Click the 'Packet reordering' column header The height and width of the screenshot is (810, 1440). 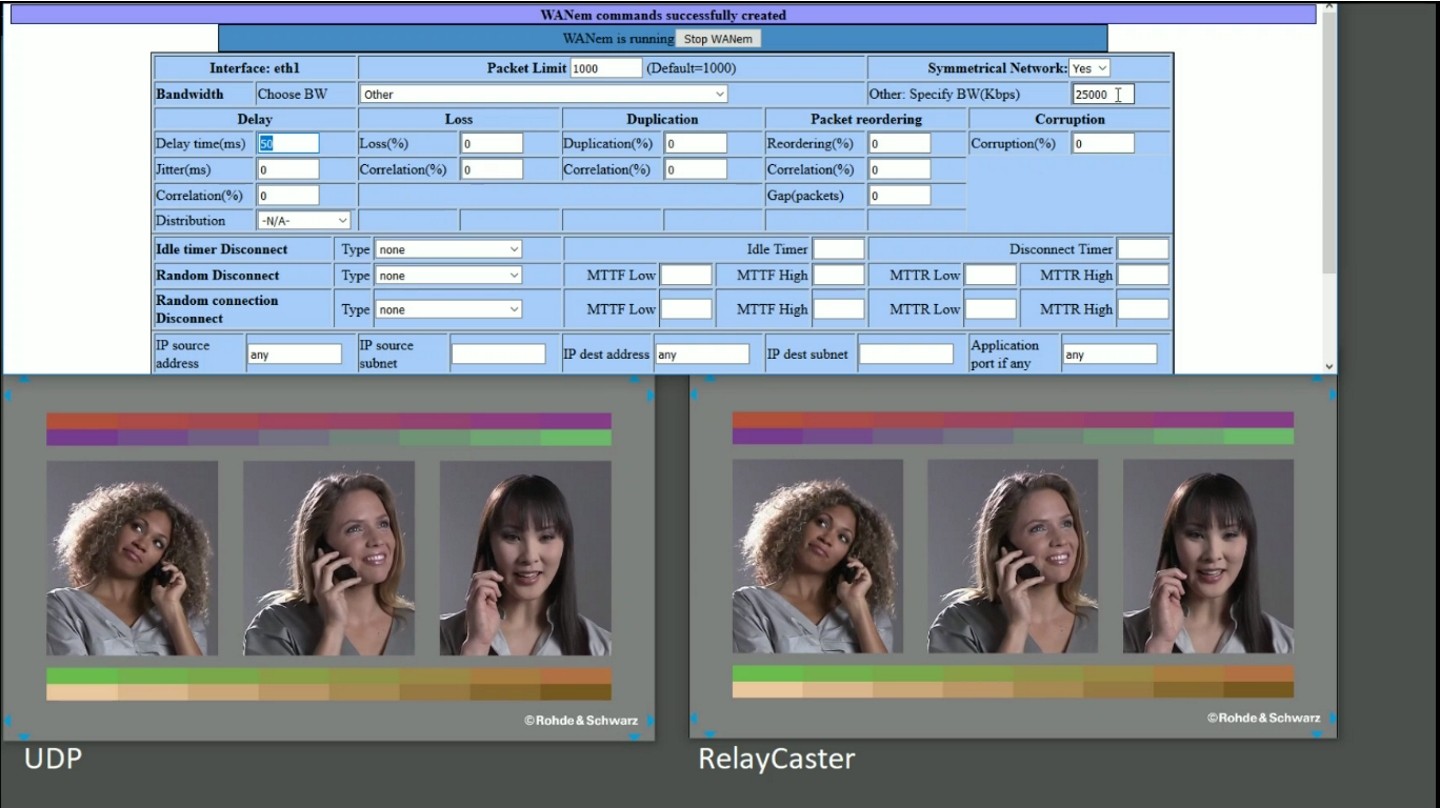click(x=866, y=119)
